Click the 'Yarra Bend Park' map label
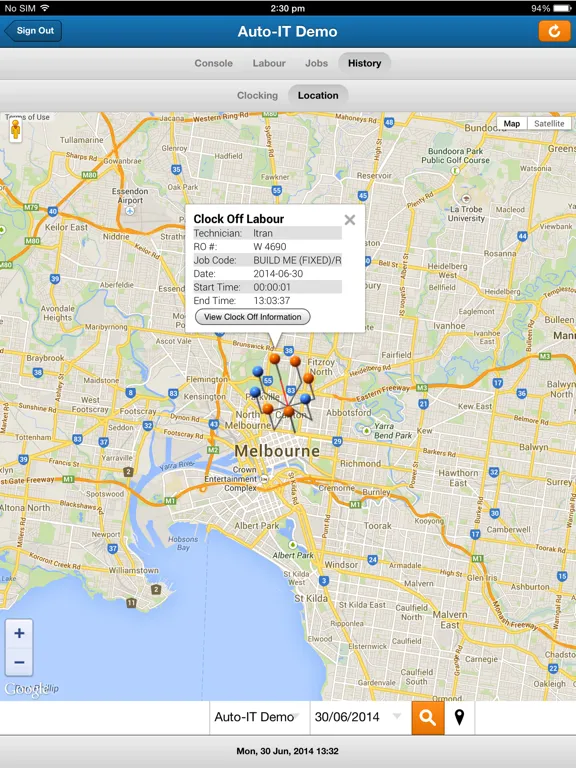 point(393,431)
